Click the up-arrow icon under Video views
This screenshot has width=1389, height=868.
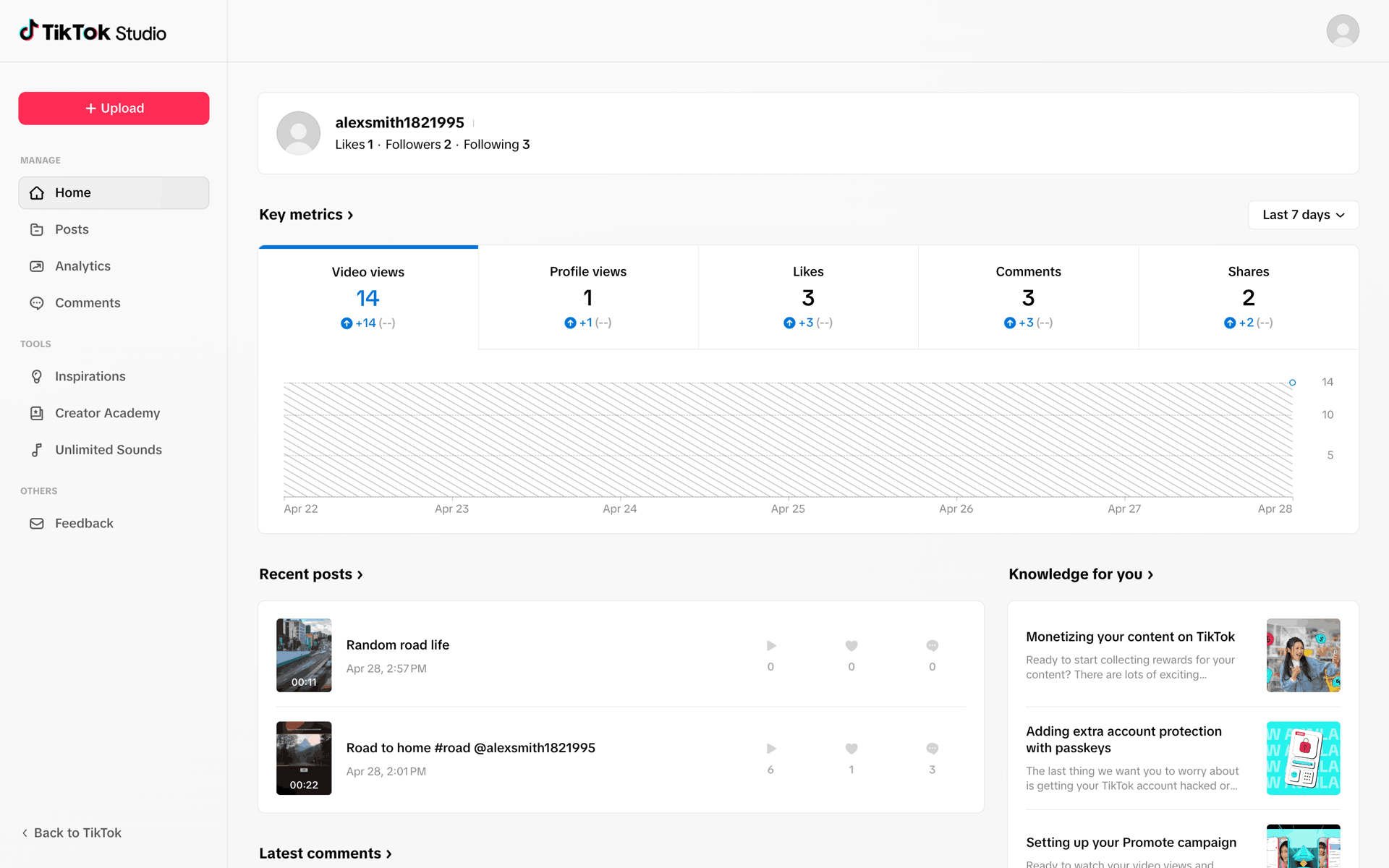point(347,323)
